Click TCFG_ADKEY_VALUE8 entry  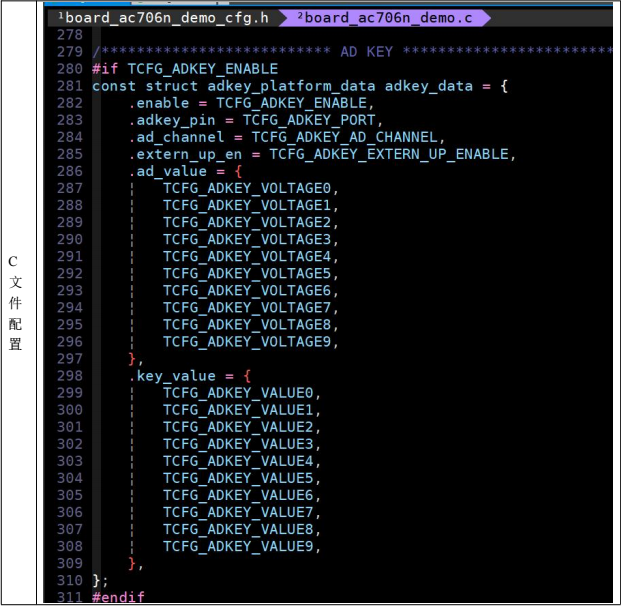[238, 529]
